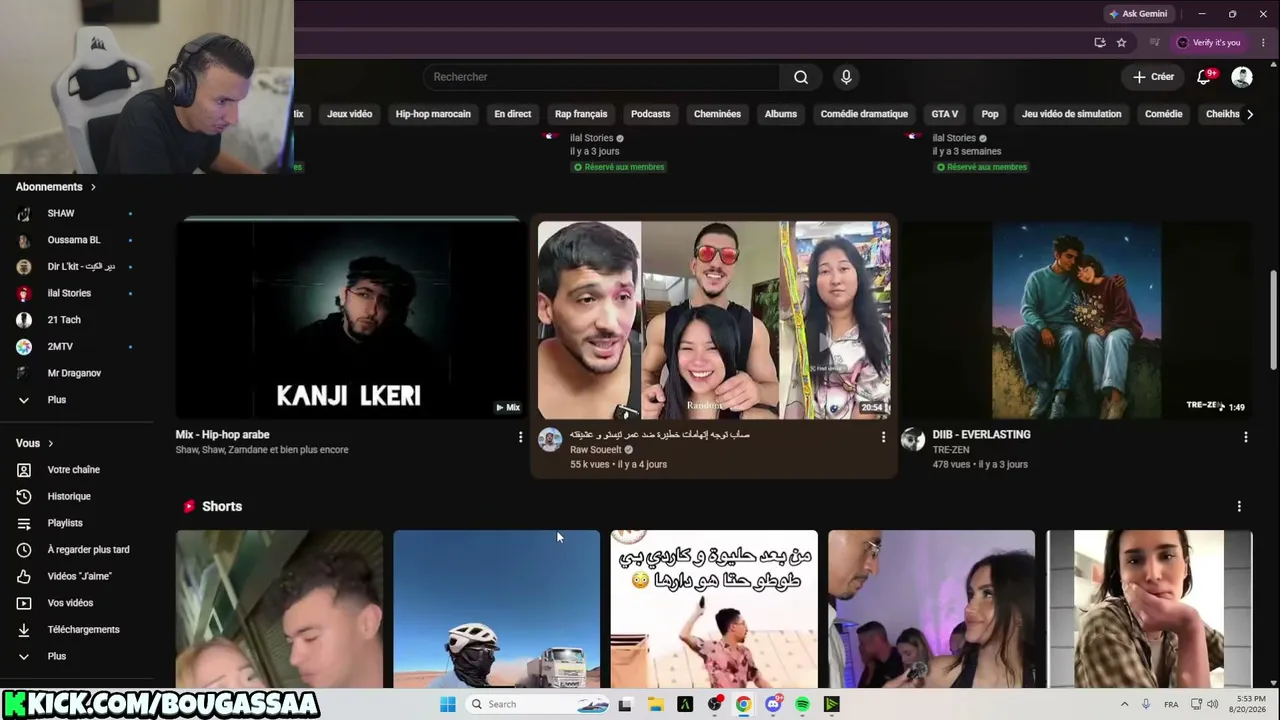Open the clock and date in taskbar
The height and width of the screenshot is (720, 1280).
[1250, 704]
